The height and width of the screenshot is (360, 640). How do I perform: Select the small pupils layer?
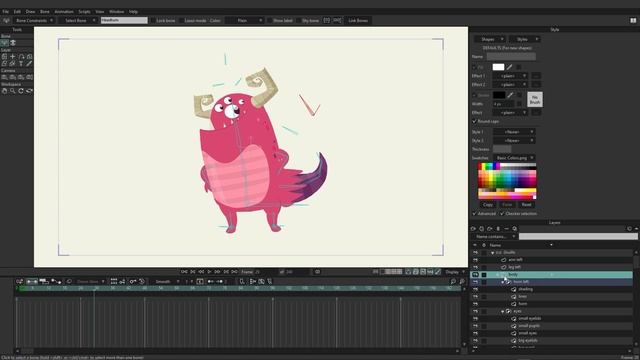(529, 326)
